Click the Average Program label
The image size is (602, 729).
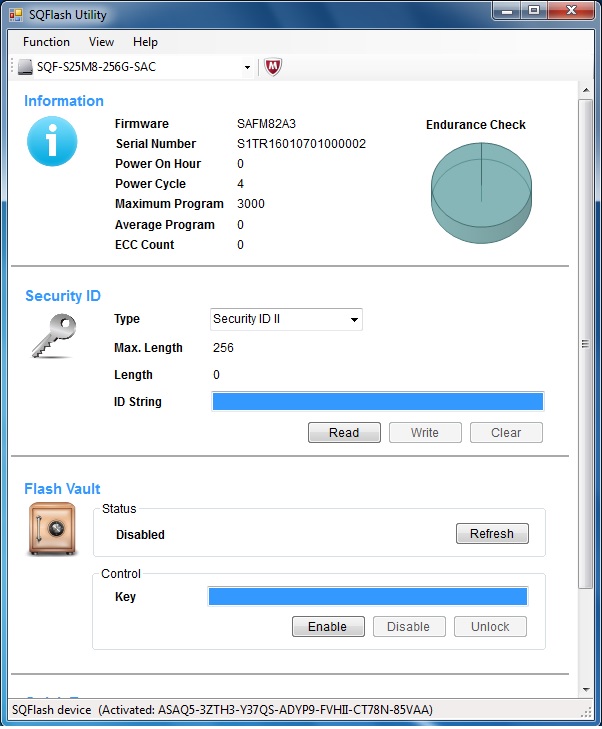point(165,225)
